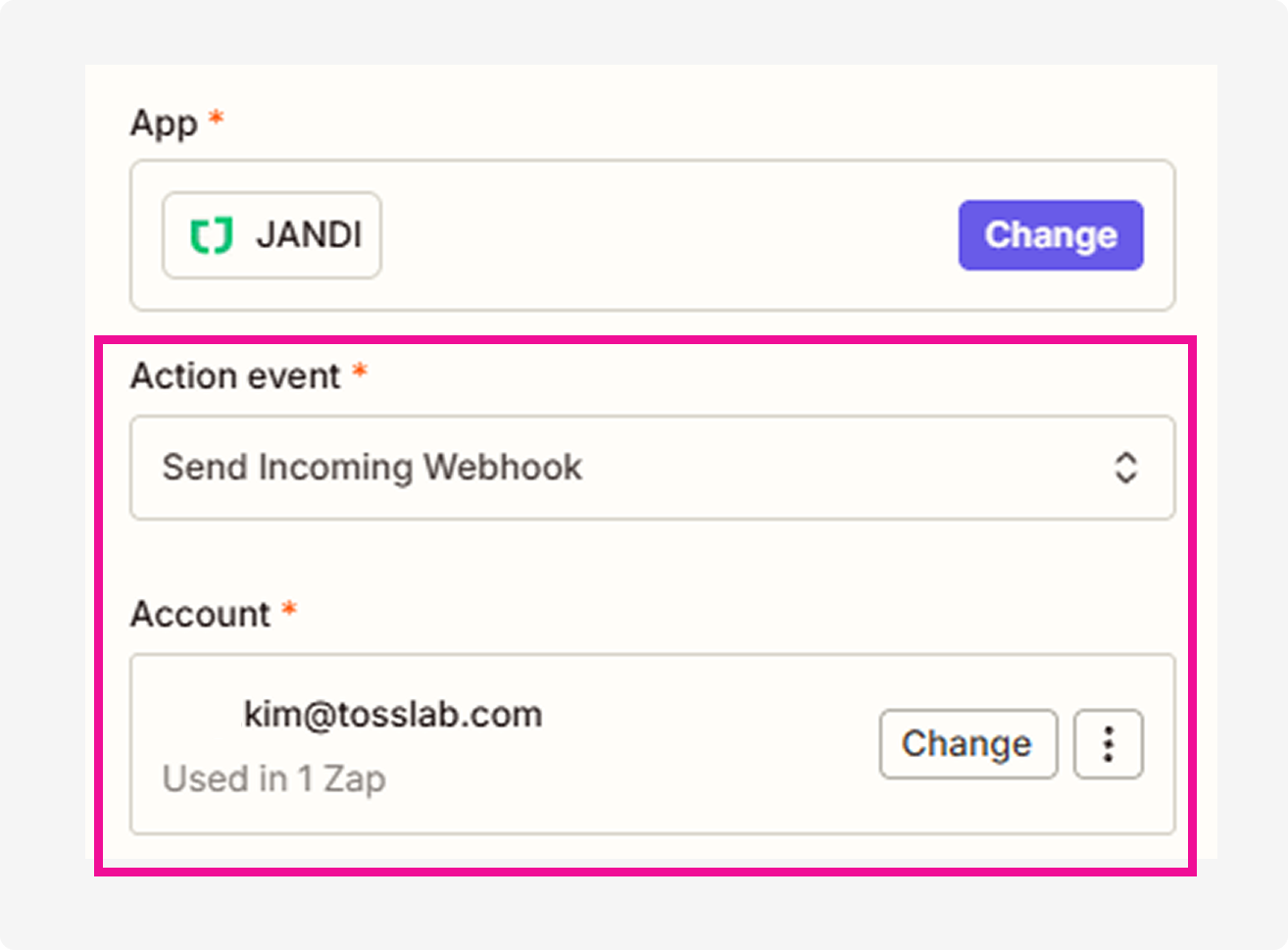1288x950 pixels.
Task: Click the orange asterisk beside Action event
Action: click(x=360, y=373)
